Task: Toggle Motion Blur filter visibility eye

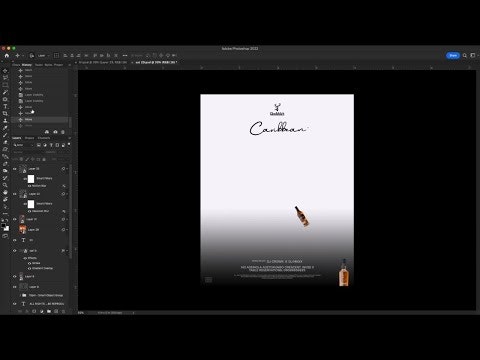Action: click(29, 186)
